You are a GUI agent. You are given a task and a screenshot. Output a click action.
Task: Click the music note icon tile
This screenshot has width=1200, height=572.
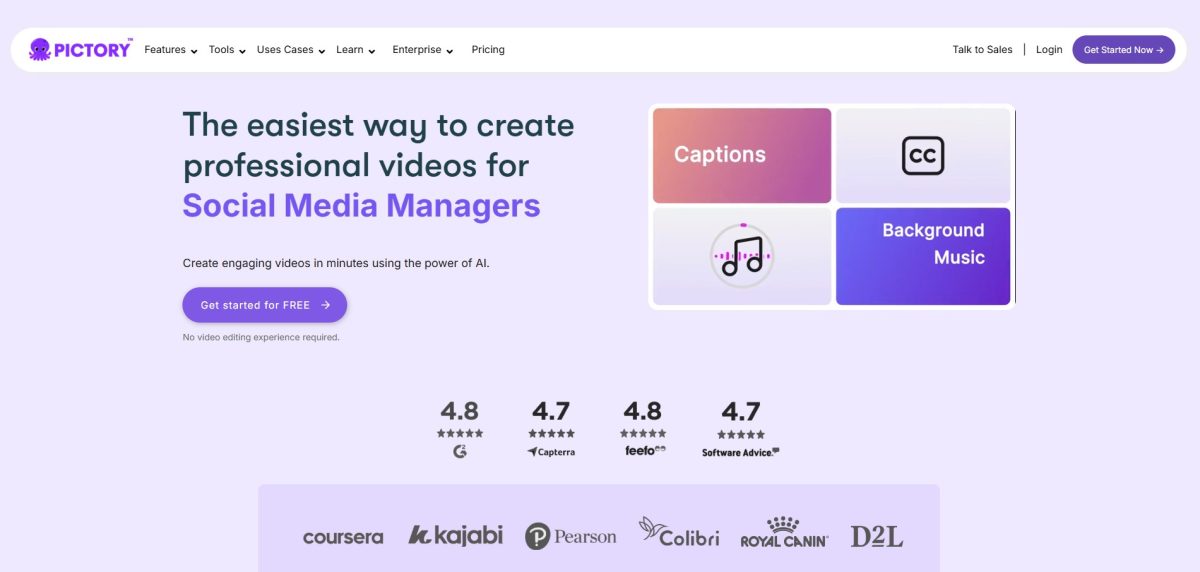742,256
